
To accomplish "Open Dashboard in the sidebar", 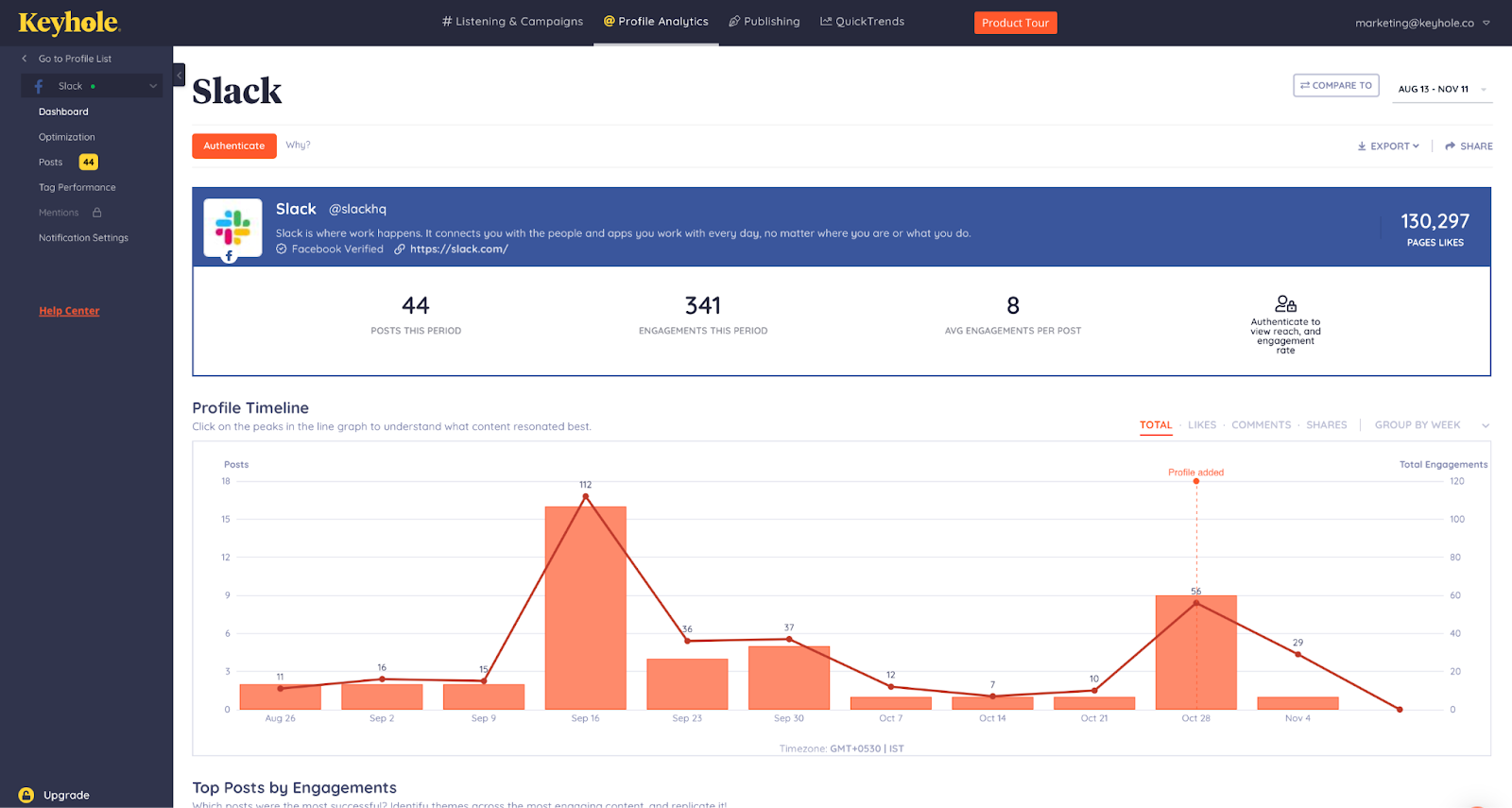I will pyautogui.click(x=63, y=112).
